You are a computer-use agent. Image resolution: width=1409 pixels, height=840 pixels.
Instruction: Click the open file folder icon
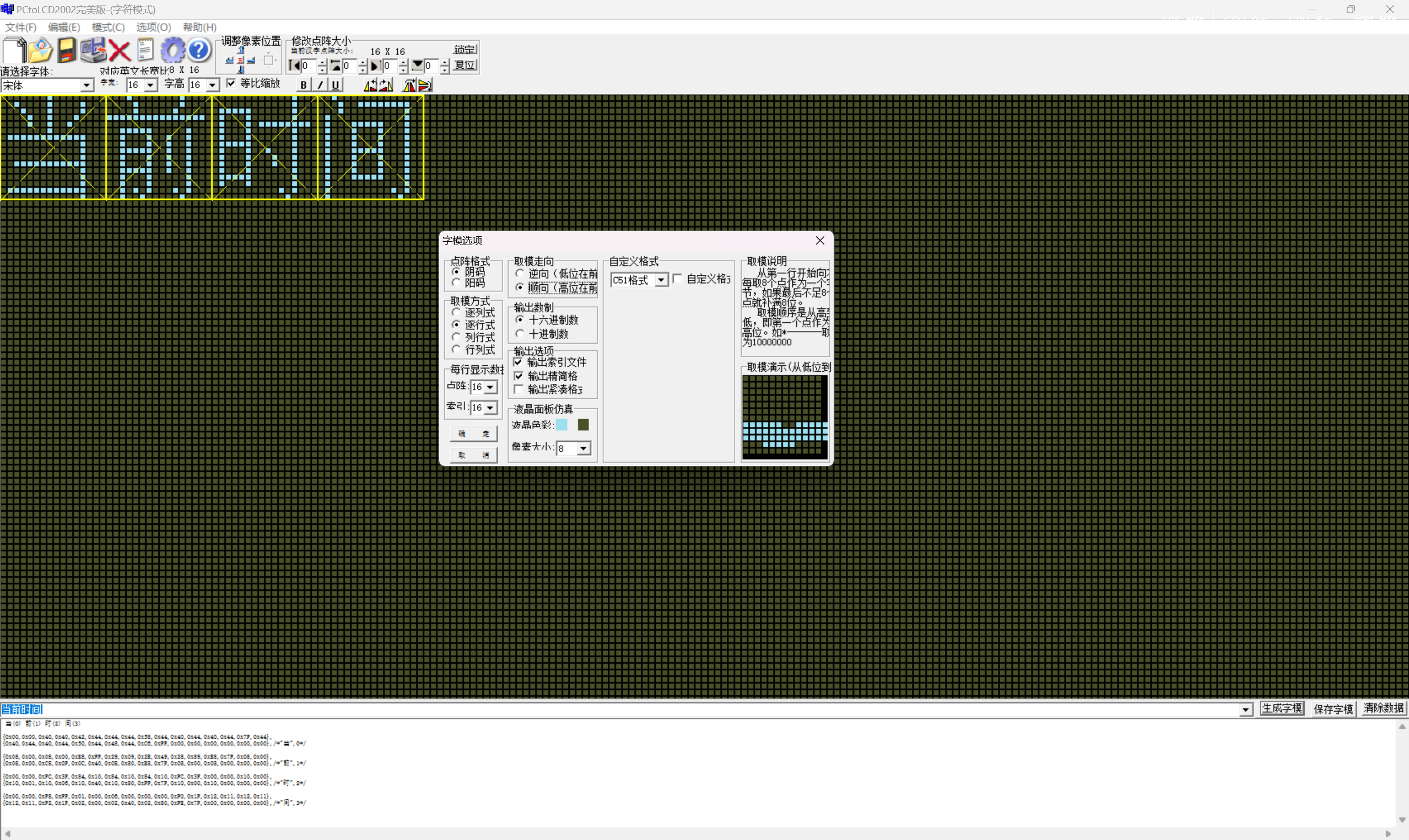(x=40, y=50)
